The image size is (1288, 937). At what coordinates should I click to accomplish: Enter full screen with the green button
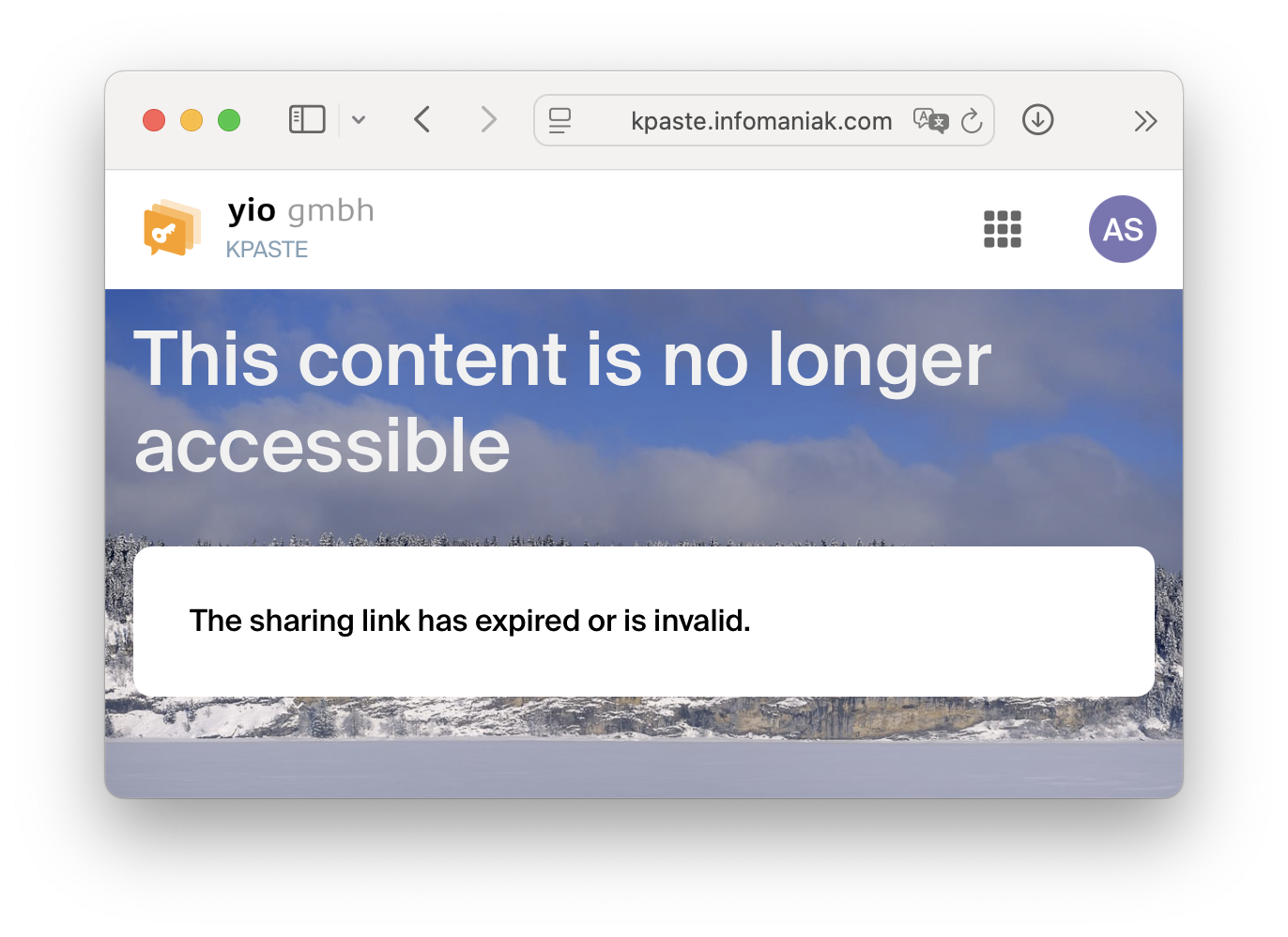(229, 120)
